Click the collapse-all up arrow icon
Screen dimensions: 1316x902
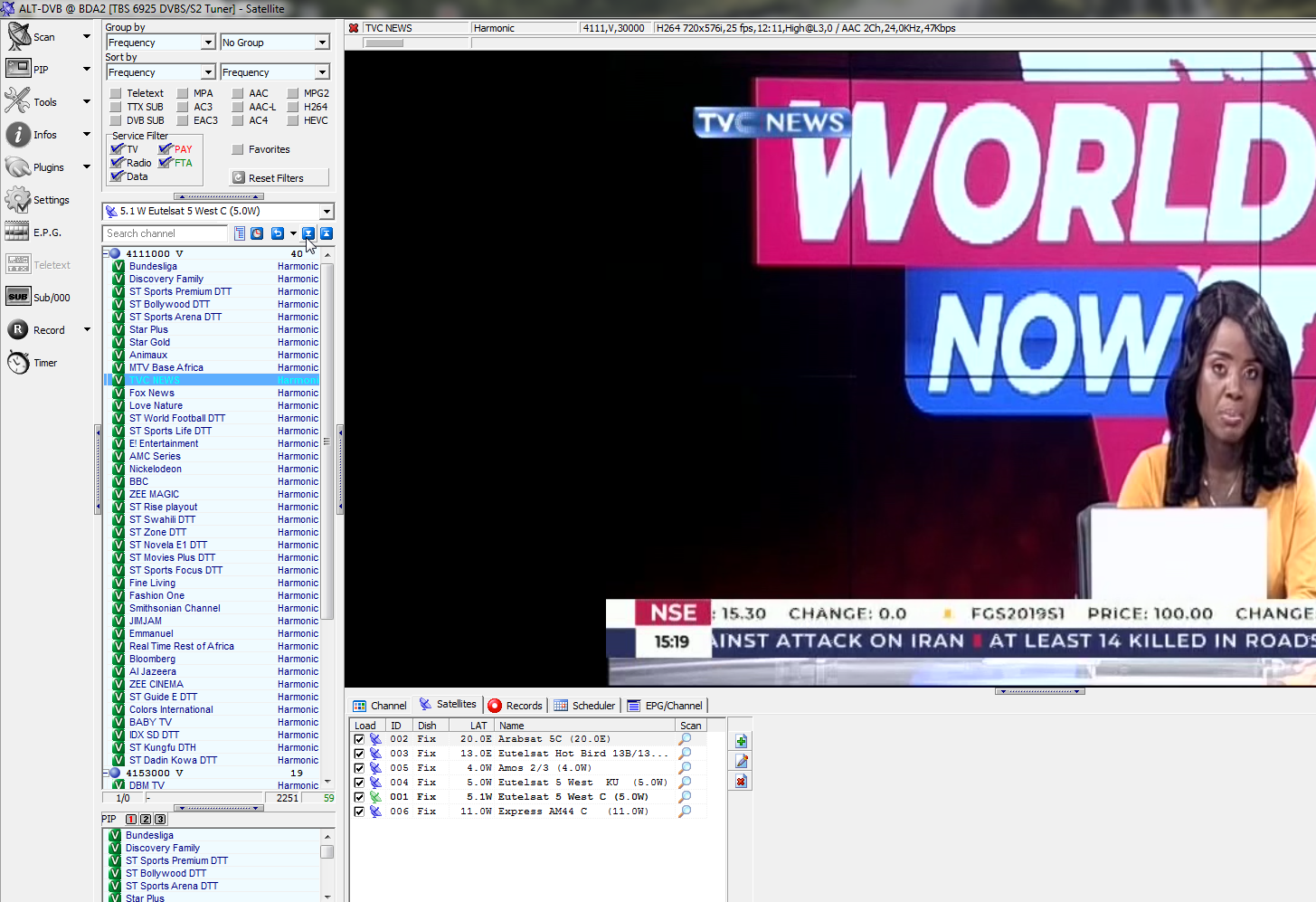327,233
